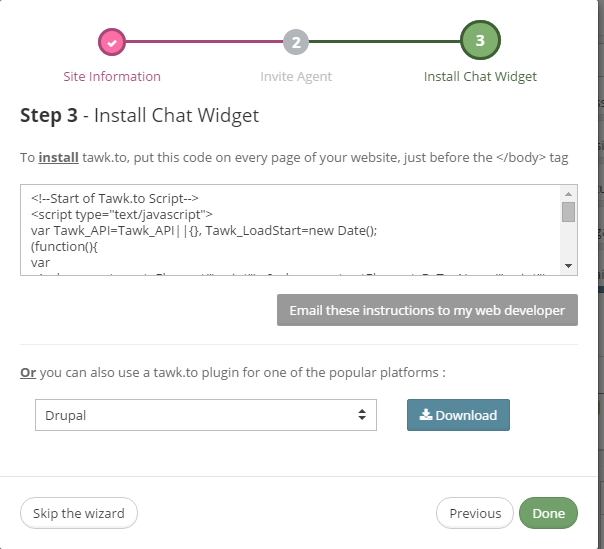Click the up-down arrows on platform selector
This screenshot has width=604, height=549.
361,415
